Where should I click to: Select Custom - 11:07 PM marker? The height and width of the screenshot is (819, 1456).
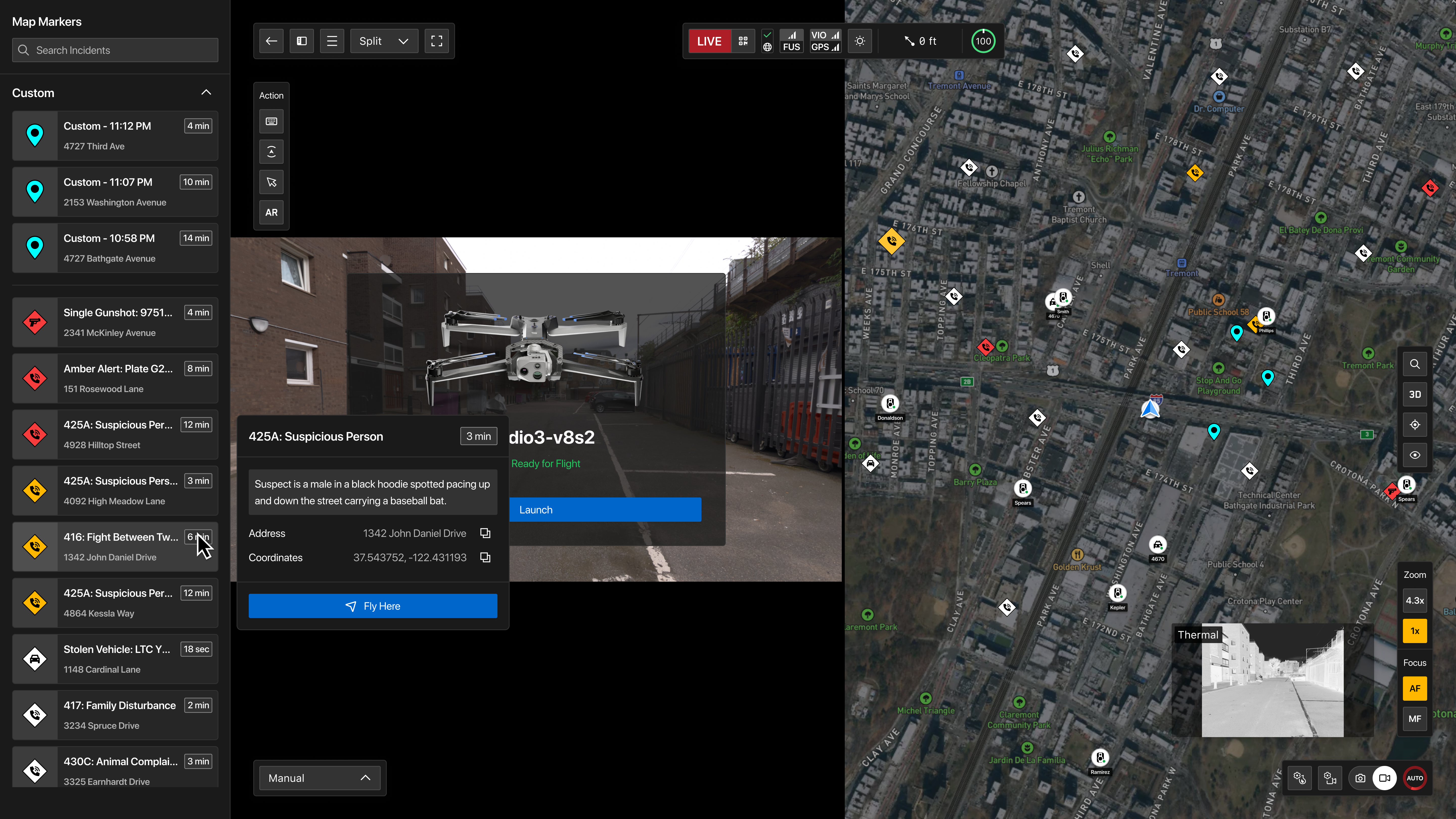click(115, 192)
